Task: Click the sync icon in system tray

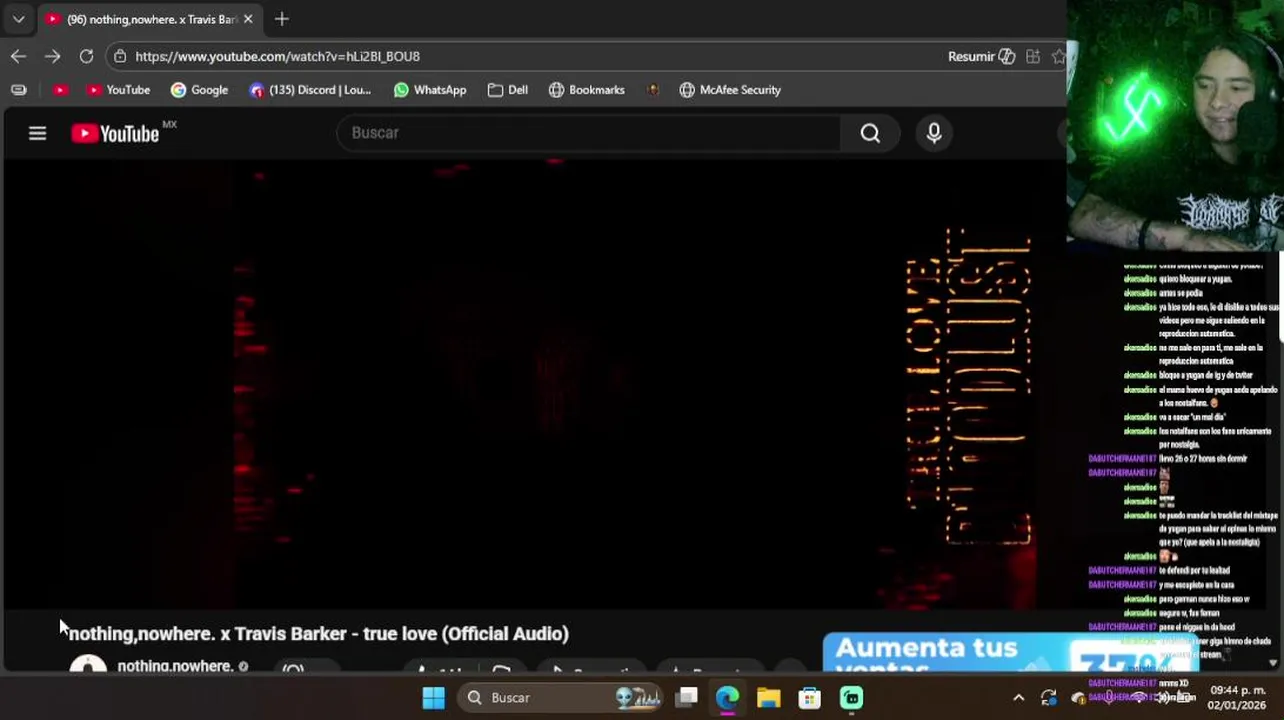Action: 1048,698
